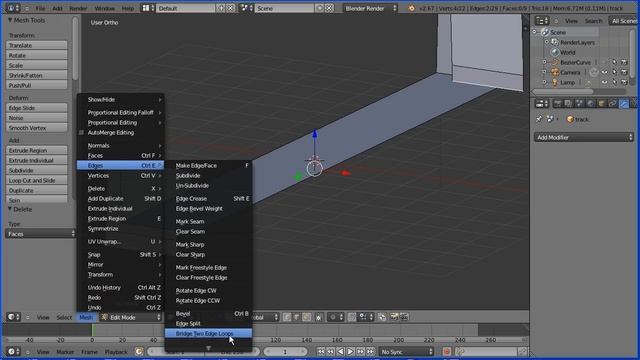Select World in the outliner

(567, 52)
